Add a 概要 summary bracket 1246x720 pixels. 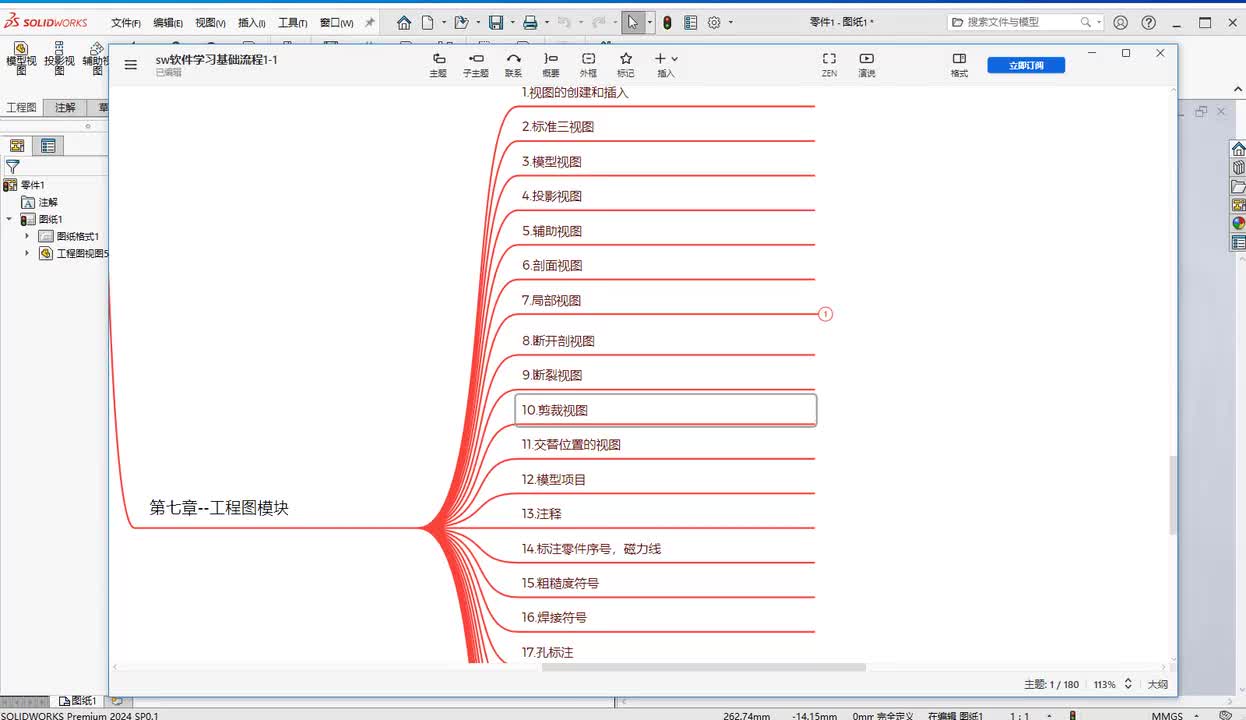point(551,65)
